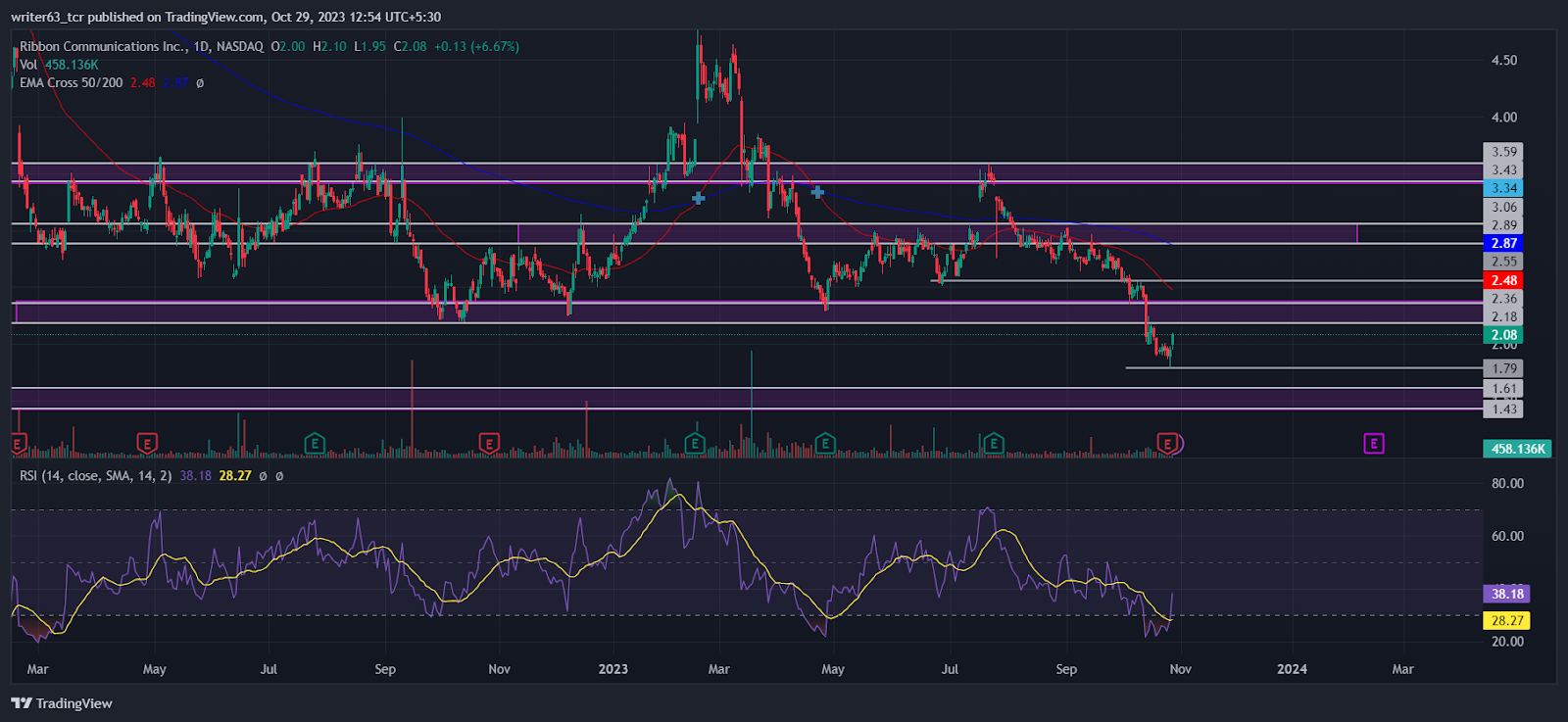Click the 4.50 price axis tick

pos(1504,61)
